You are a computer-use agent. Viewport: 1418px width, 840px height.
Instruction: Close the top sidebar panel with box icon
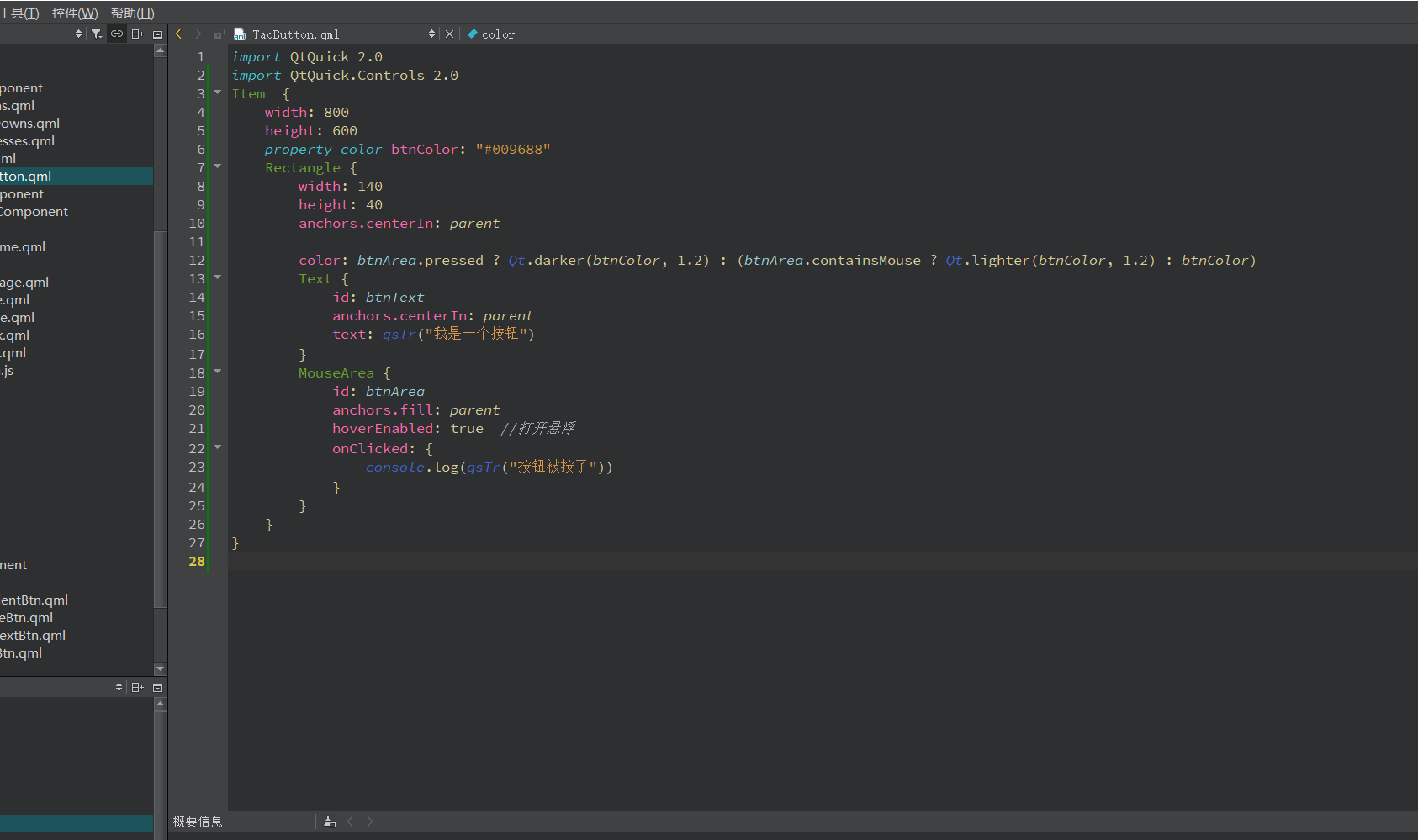[x=157, y=34]
